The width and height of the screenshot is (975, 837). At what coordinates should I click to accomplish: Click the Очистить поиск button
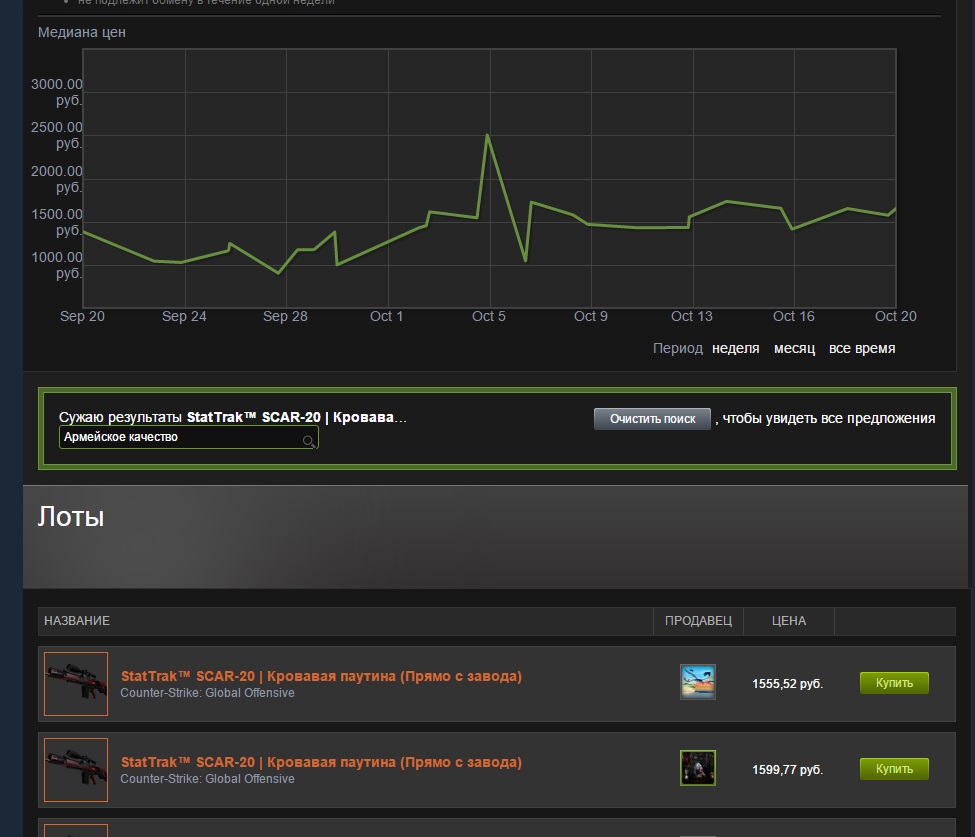[652, 418]
